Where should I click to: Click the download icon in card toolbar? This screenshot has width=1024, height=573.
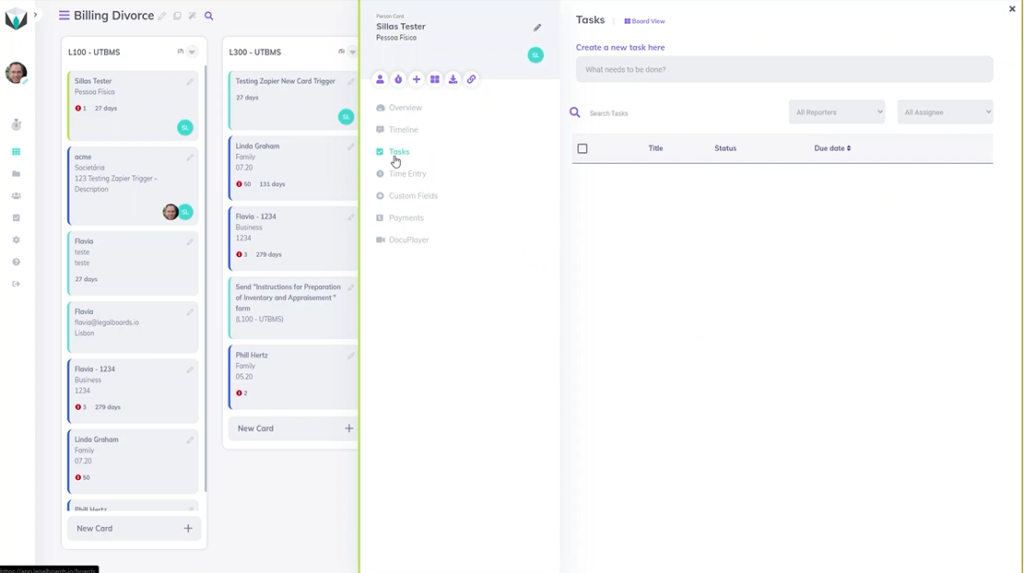point(453,79)
